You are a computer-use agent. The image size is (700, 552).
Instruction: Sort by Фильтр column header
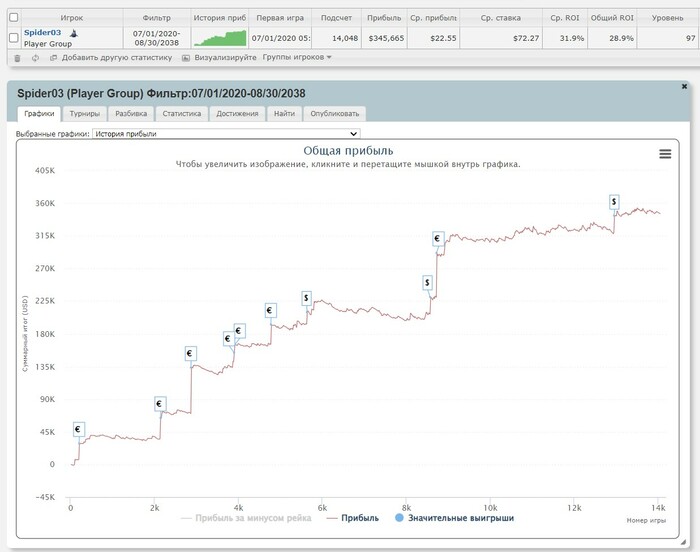[x=157, y=18]
